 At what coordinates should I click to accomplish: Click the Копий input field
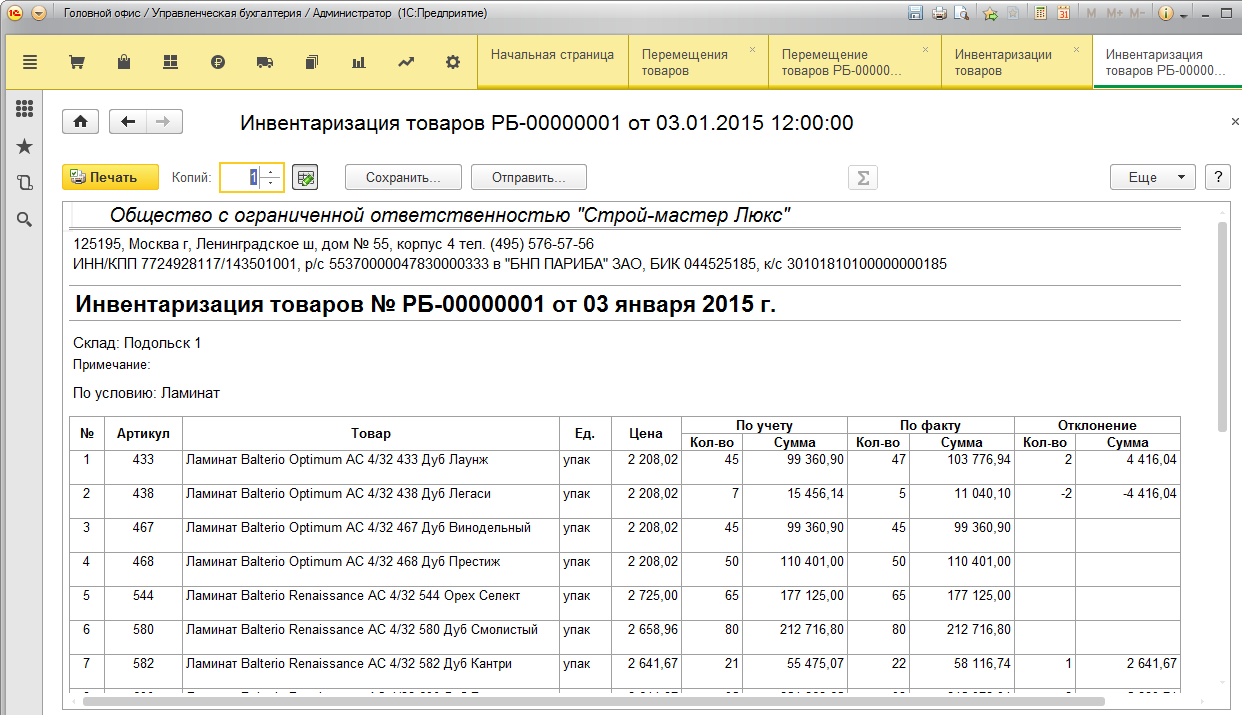tap(241, 177)
